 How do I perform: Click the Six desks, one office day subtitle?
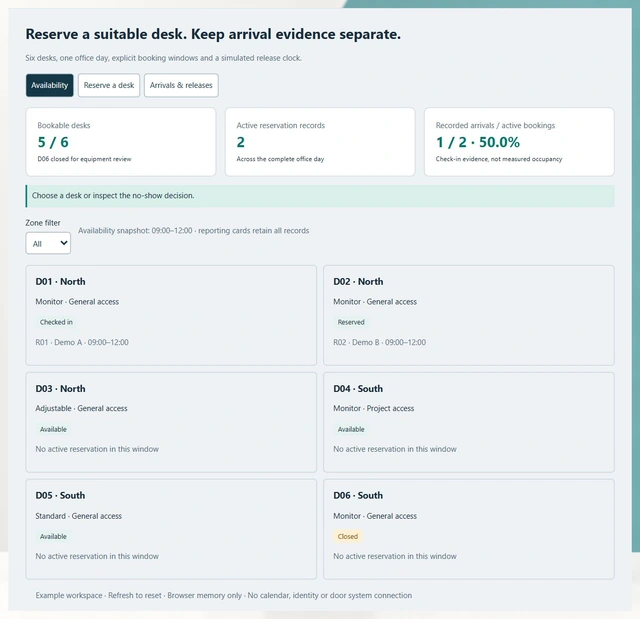tap(163, 58)
